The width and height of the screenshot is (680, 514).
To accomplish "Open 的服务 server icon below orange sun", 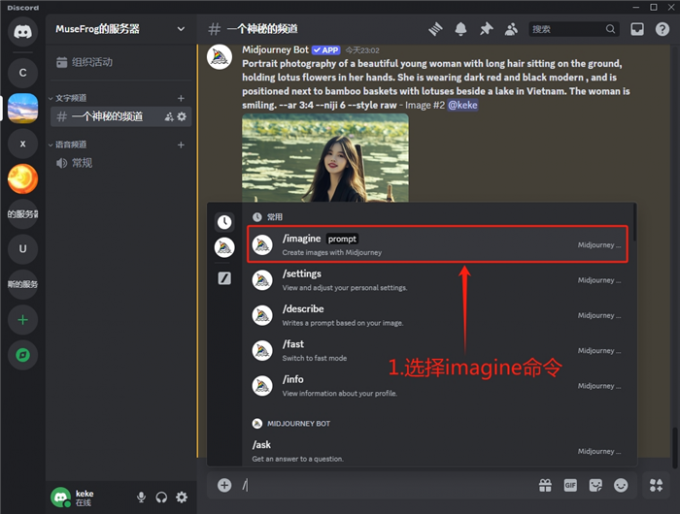I will [x=23, y=214].
